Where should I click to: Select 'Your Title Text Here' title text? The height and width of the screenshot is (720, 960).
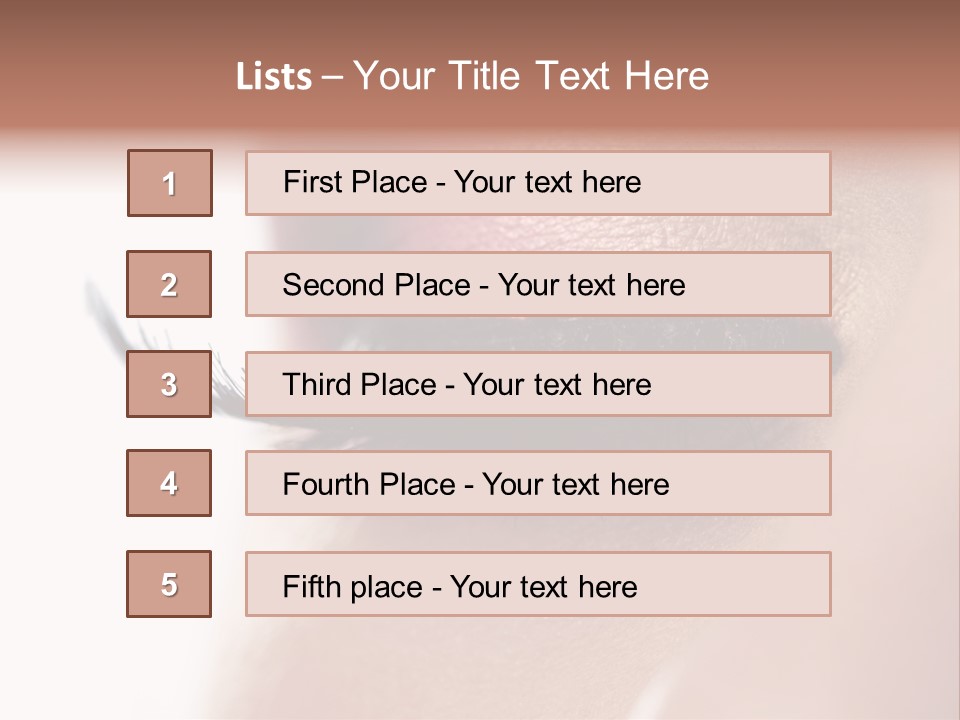pos(531,76)
